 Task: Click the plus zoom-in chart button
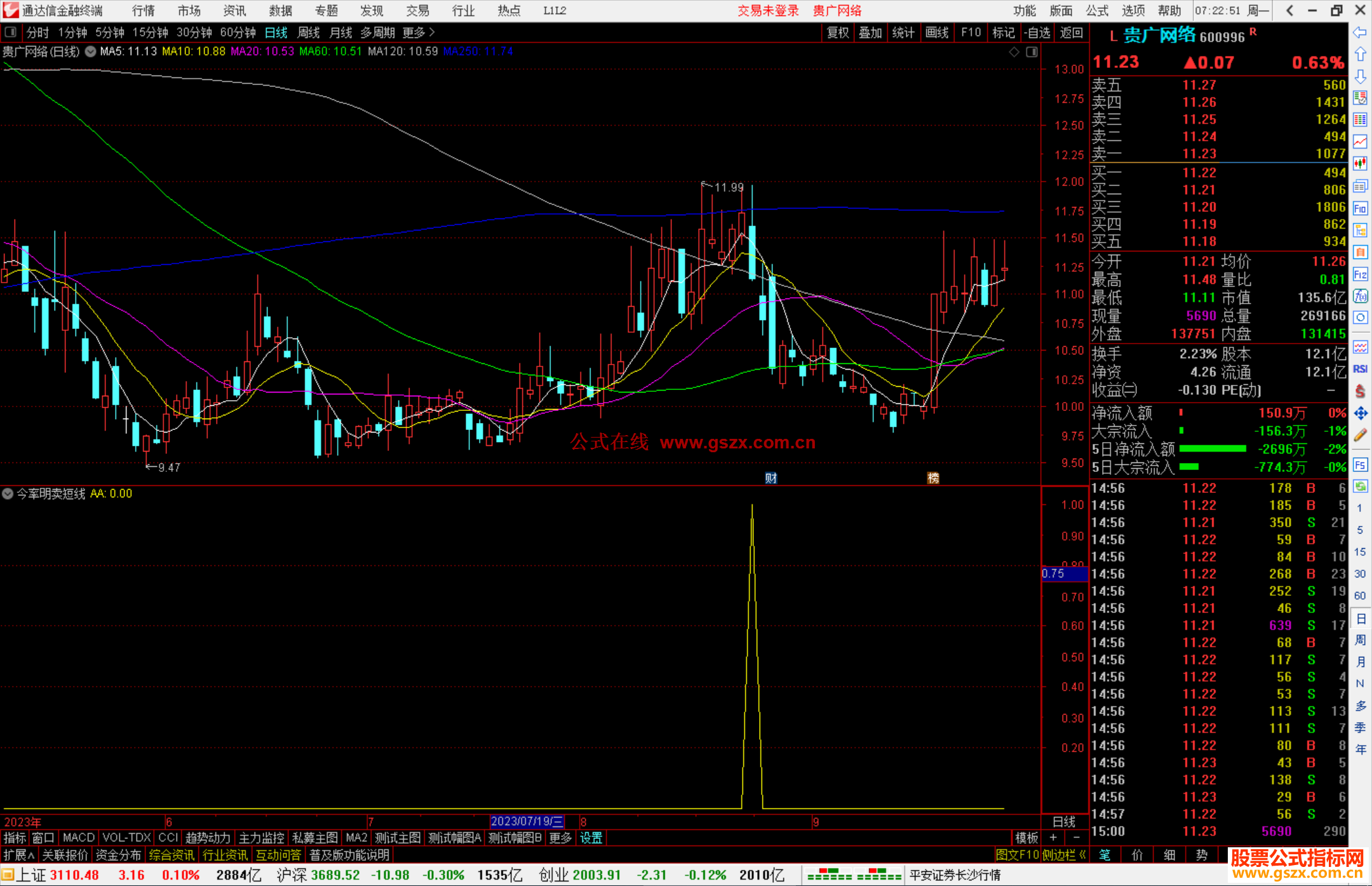click(1053, 838)
